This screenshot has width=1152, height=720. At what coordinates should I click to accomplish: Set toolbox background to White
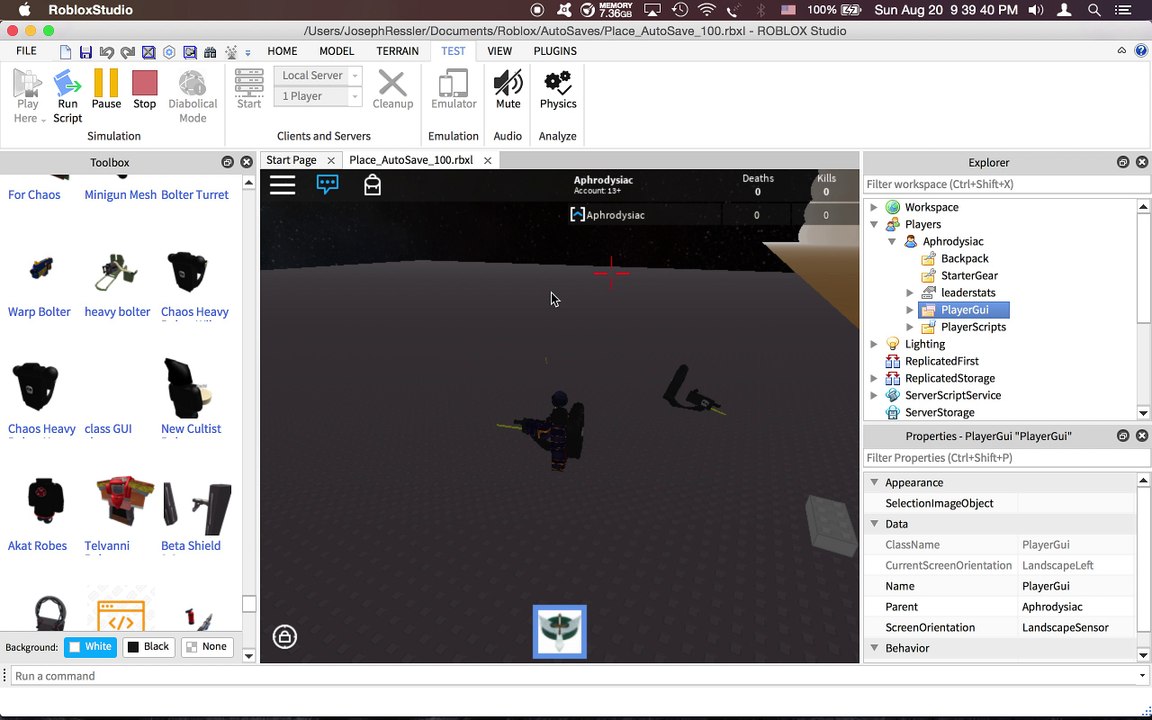tap(90, 647)
